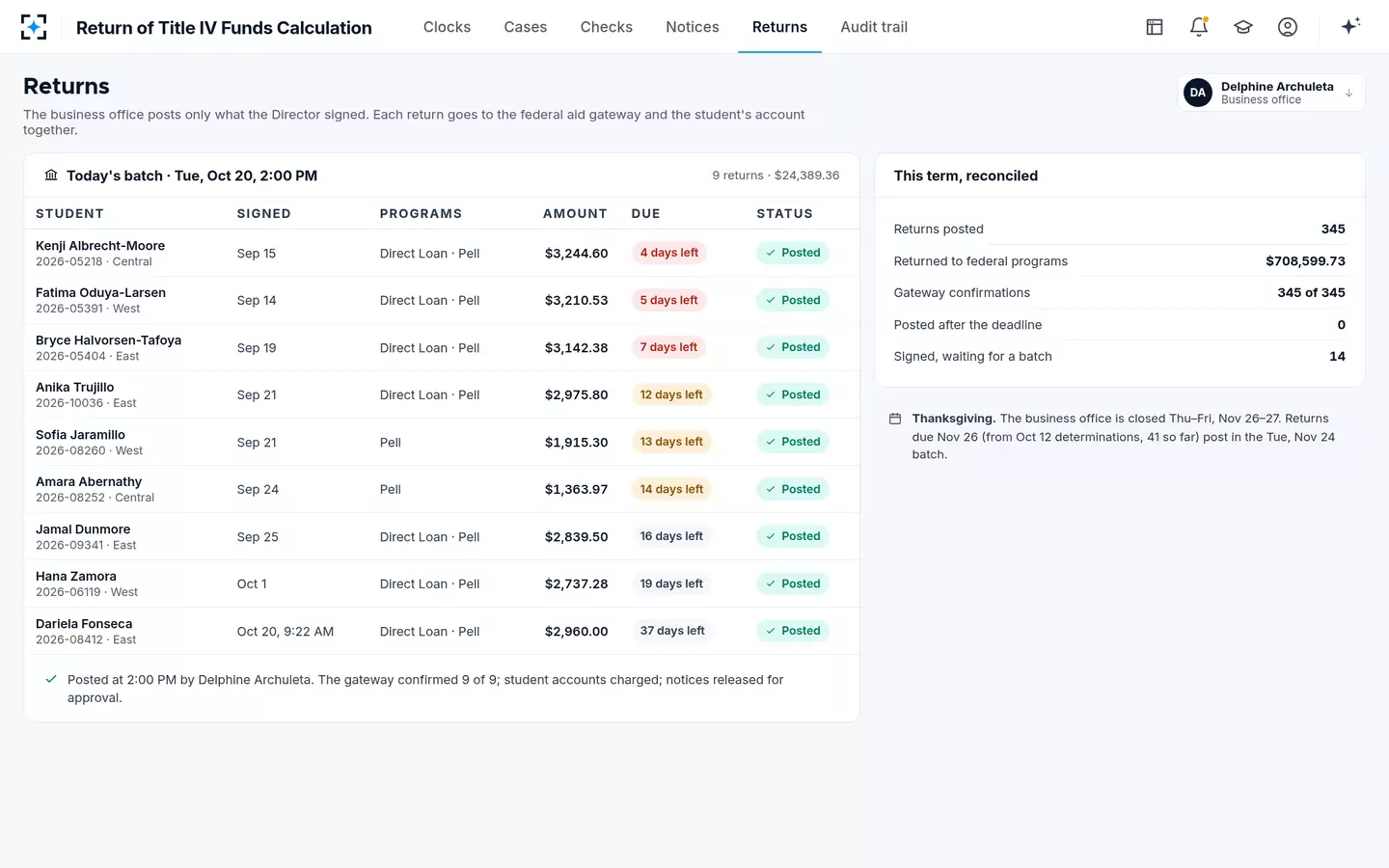1389x868 pixels.
Task: Launch the sparkle assistant icon
Action: pos(1350,26)
